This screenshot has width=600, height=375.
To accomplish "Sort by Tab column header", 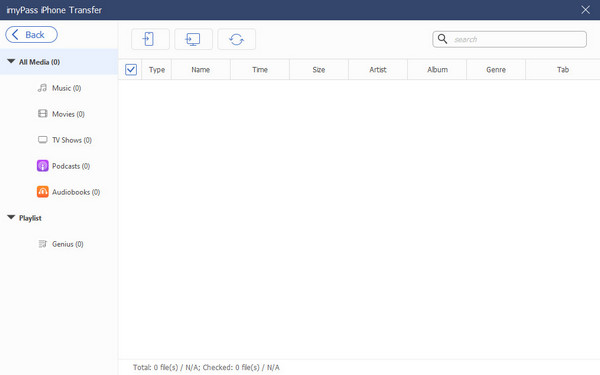I will 563,70.
